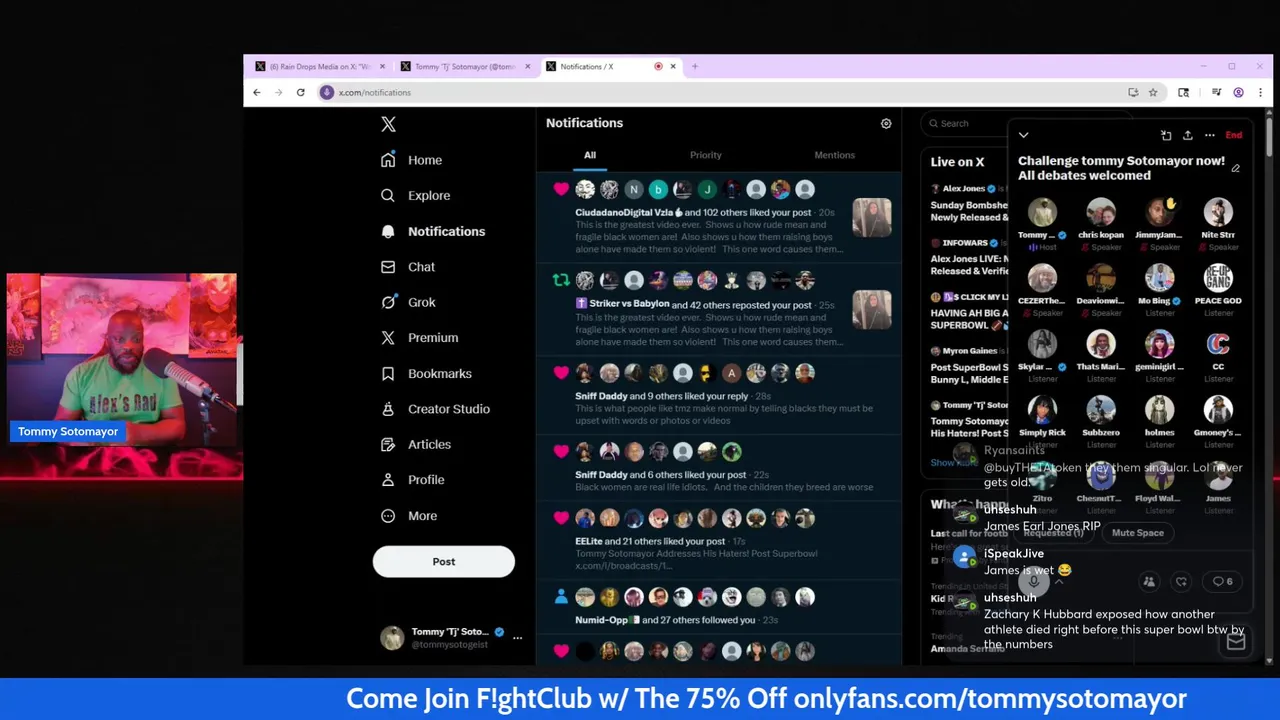Screen dimensions: 1280x720
Task: Click the install app icon in address bar
Action: pyautogui.click(x=1133, y=92)
